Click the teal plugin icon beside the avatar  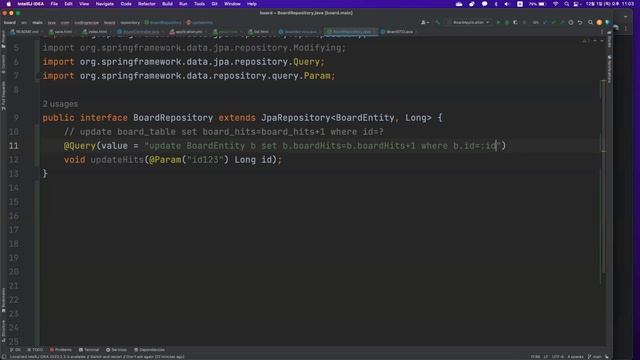(607, 22)
